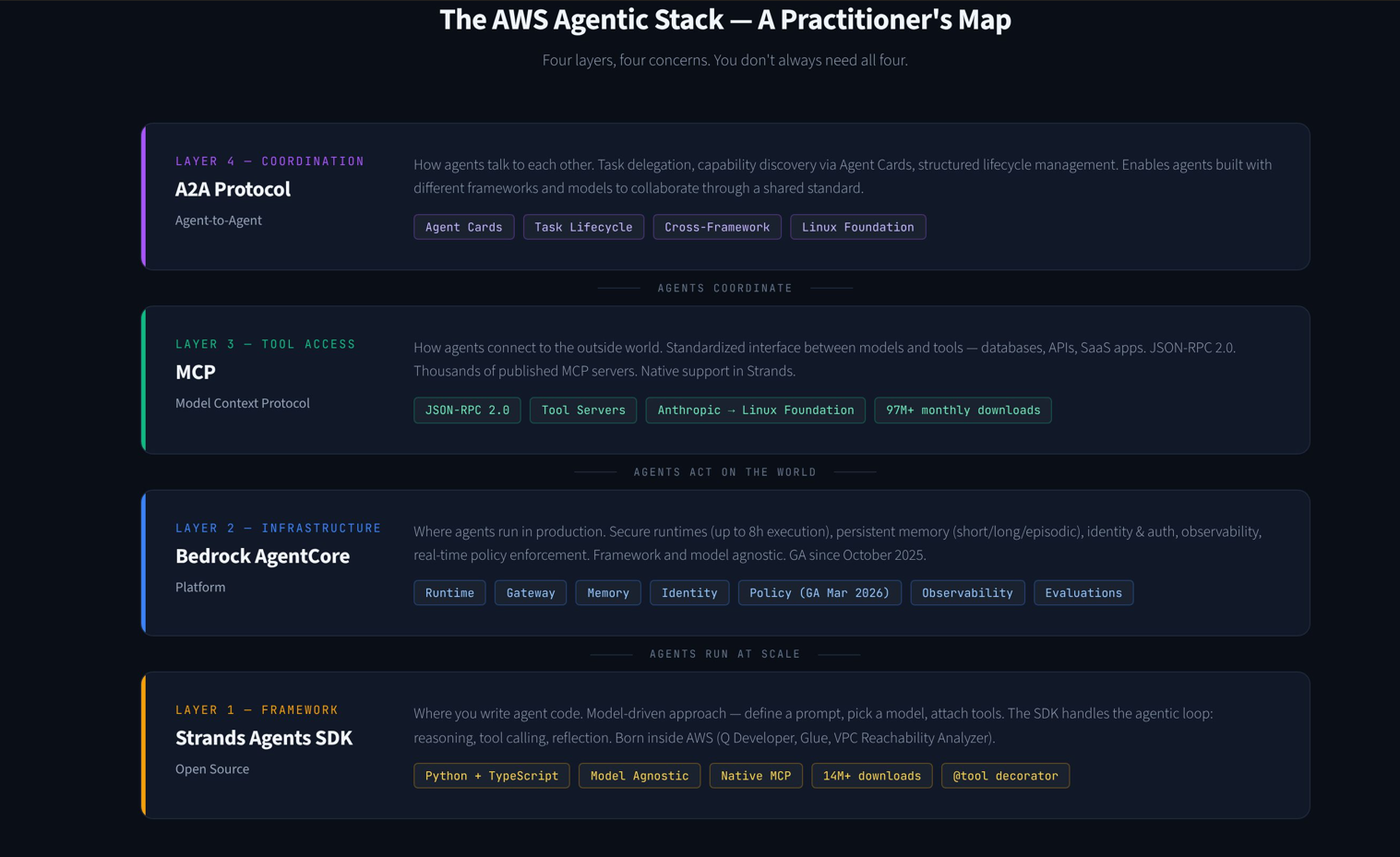Click the 'A2A Protocol' heading
Image resolution: width=1400 pixels, height=857 pixels.
pyautogui.click(x=233, y=189)
